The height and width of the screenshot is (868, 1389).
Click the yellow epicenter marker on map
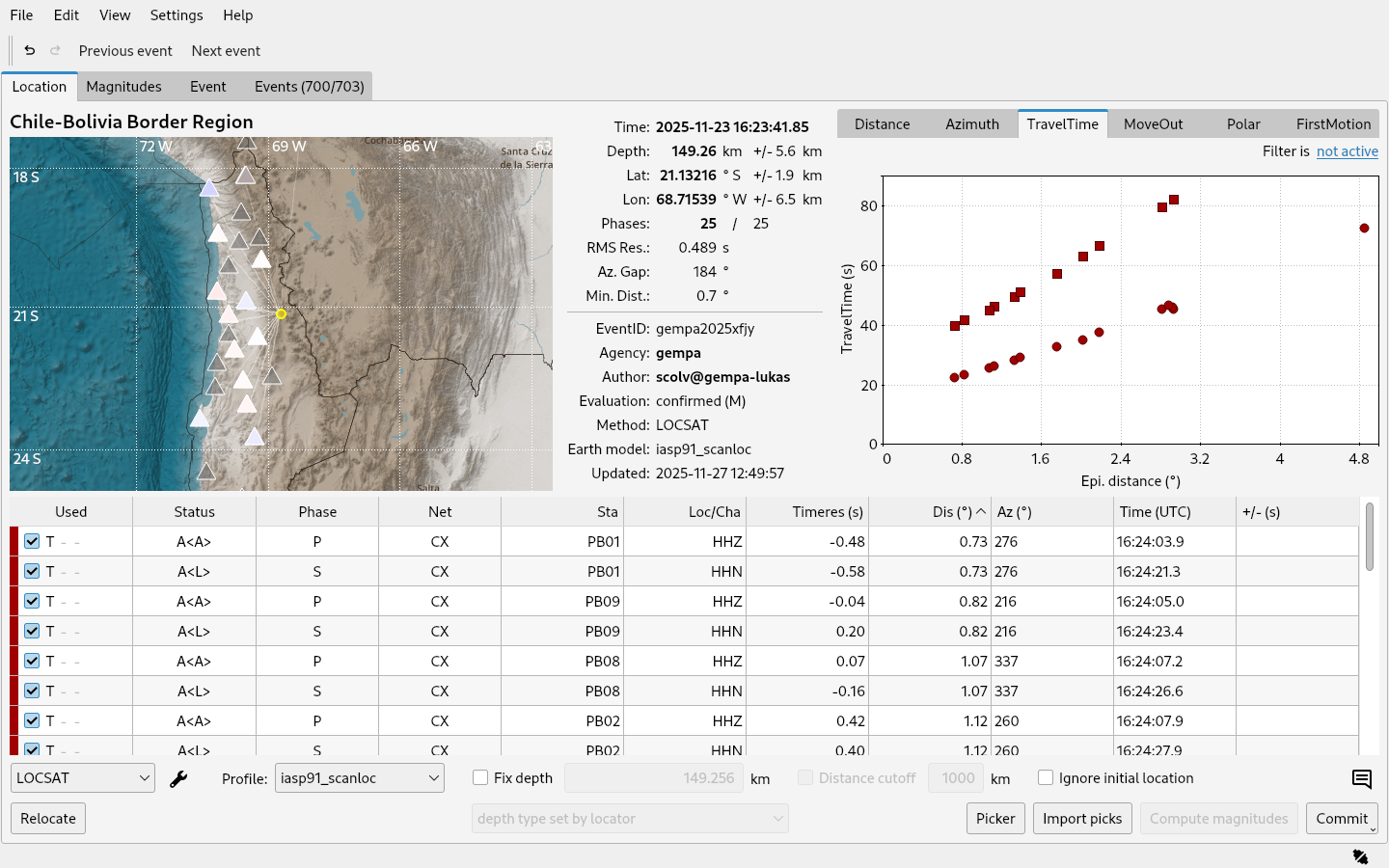point(281,314)
